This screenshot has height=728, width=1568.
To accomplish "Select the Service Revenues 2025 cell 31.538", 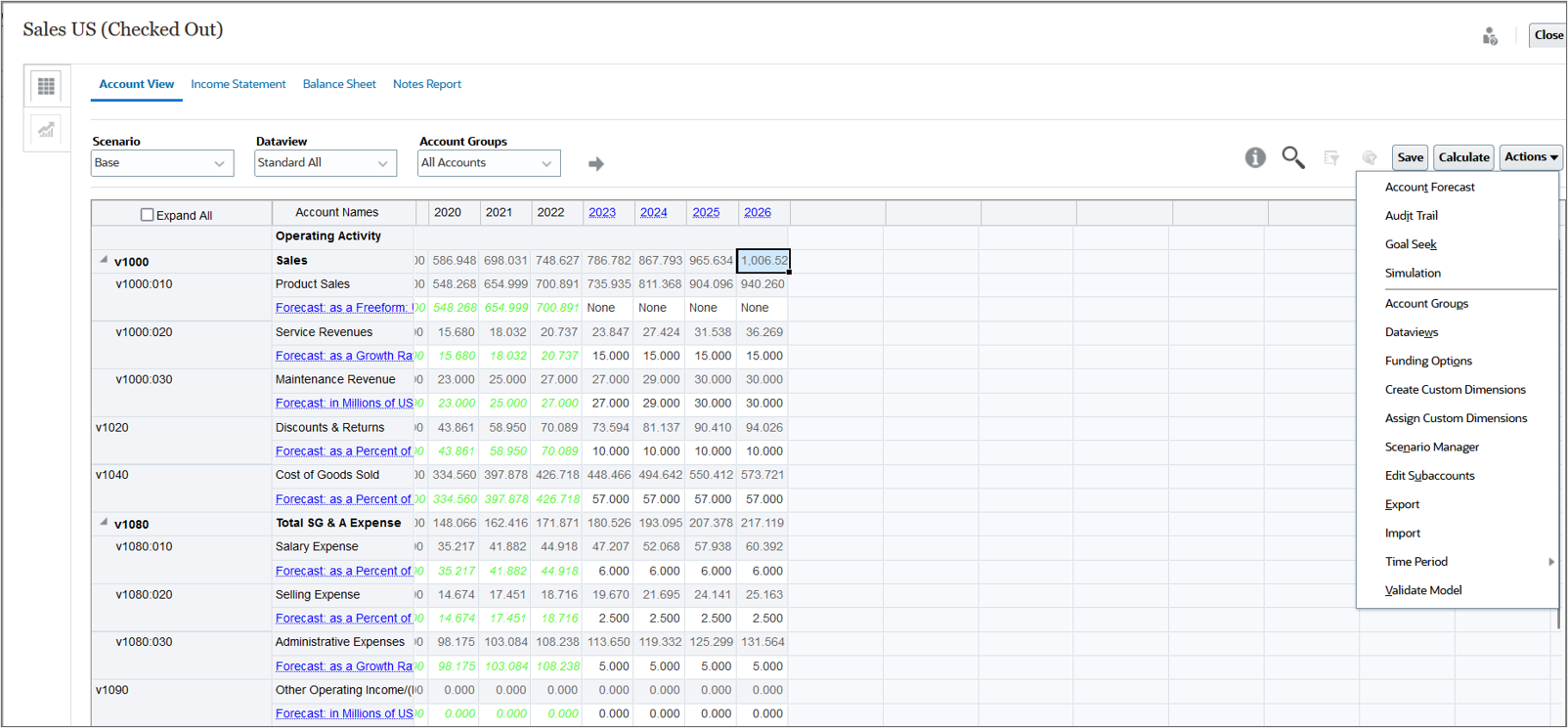I will click(712, 332).
